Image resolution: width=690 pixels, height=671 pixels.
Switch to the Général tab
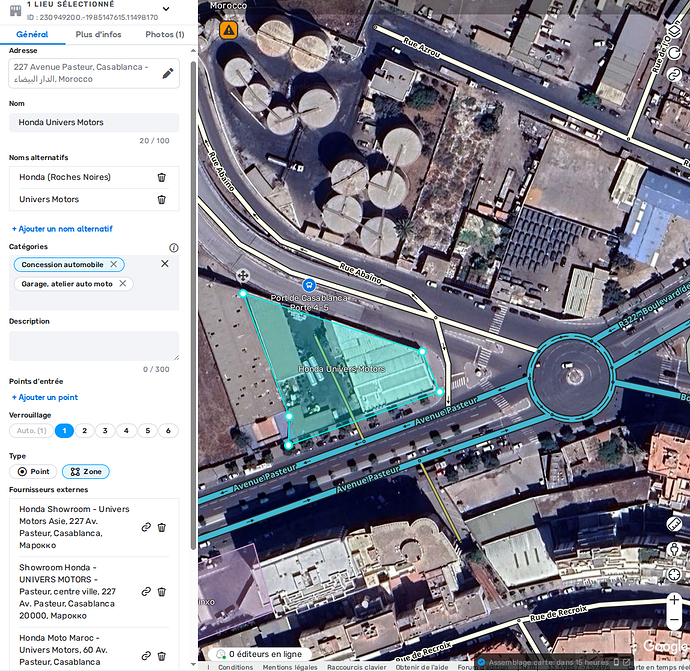point(32,34)
